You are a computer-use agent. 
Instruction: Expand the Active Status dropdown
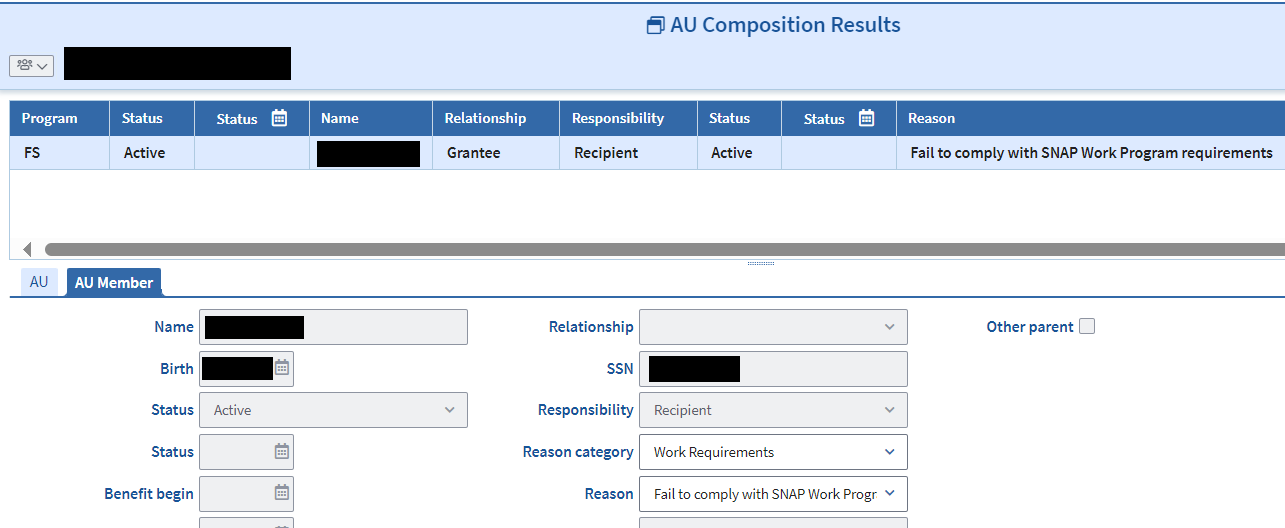(333, 410)
